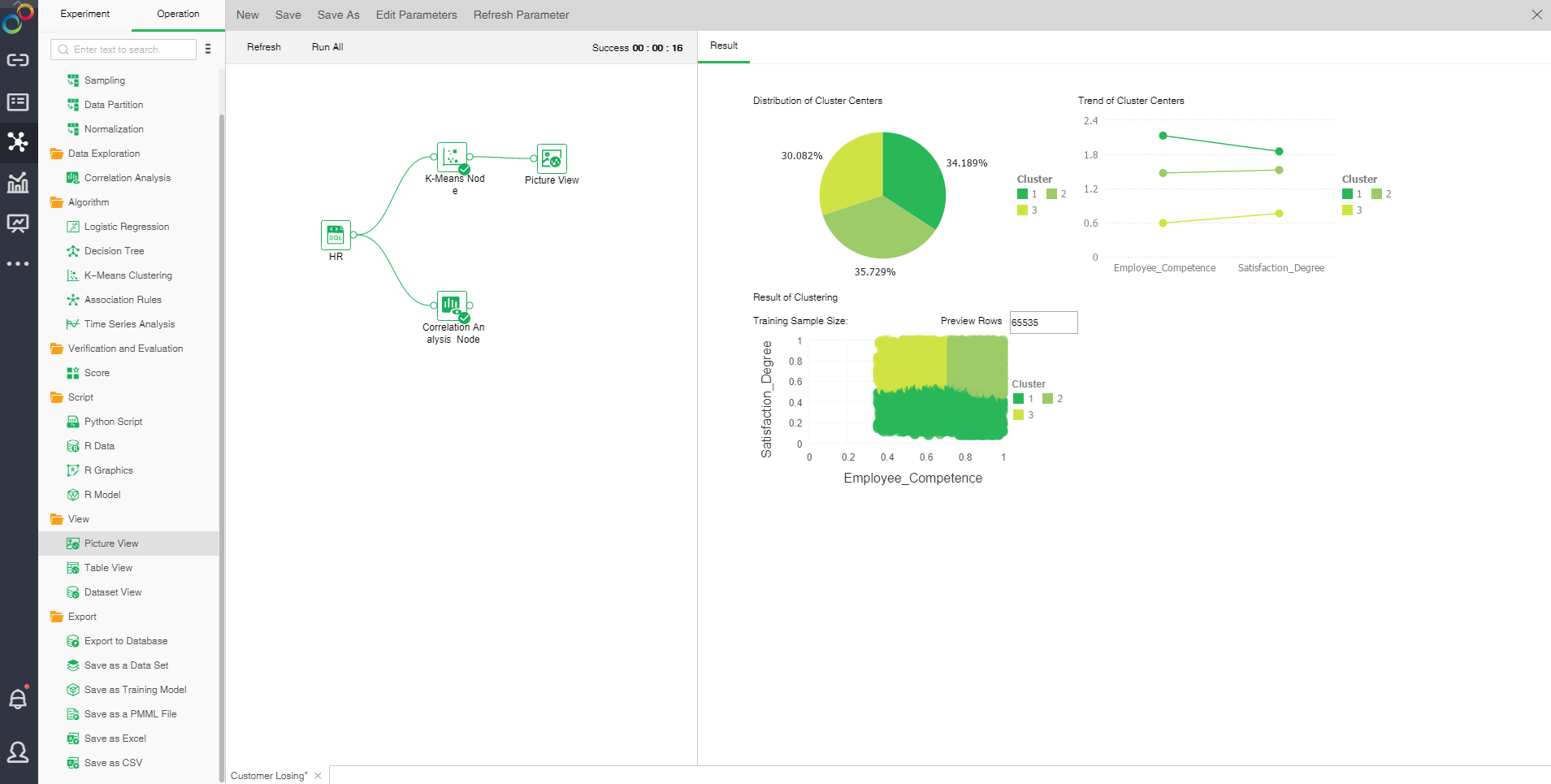Close the Customer Losing tab
The image size is (1551, 784).
click(x=318, y=776)
